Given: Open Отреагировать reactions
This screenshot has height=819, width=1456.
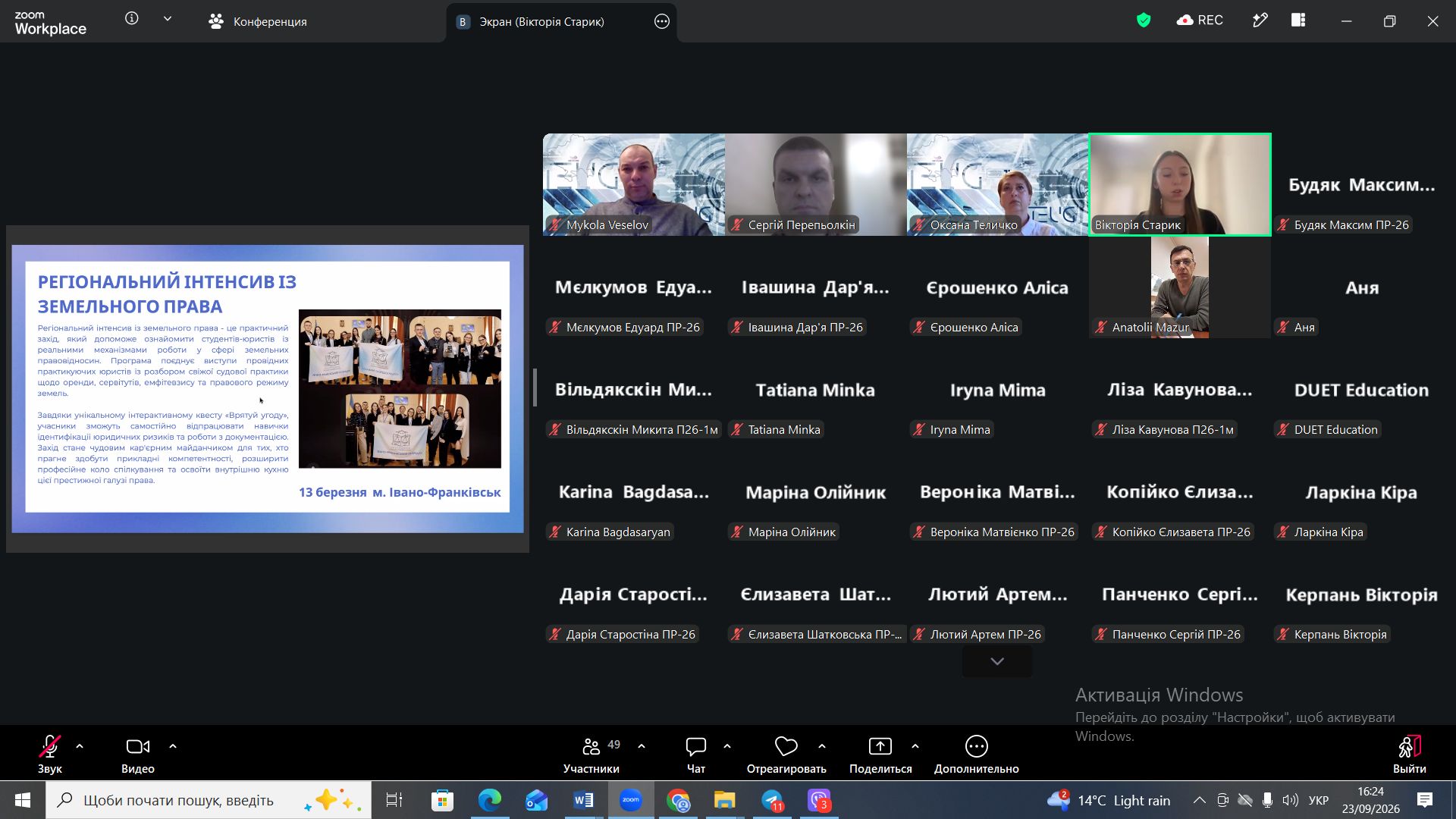Looking at the screenshot, I should coord(786,755).
